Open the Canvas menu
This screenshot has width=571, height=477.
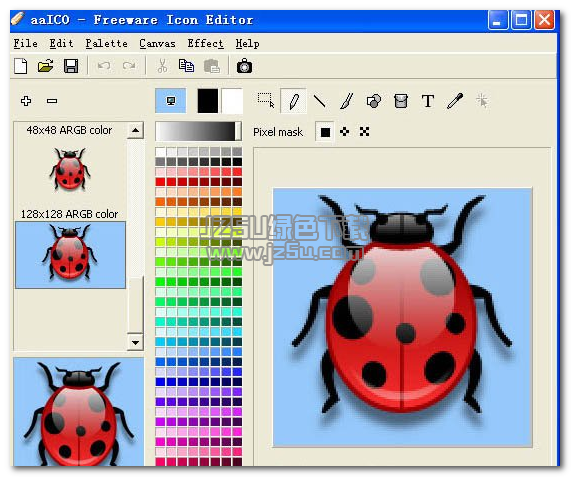(x=157, y=43)
